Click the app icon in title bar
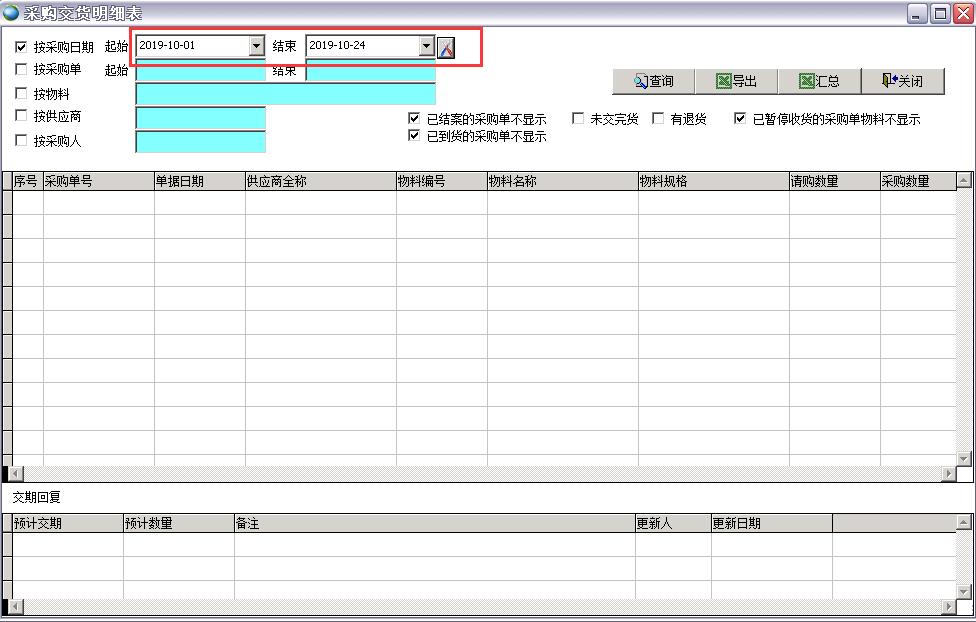Screen dimensions: 976x622 pyautogui.click(x=11, y=12)
